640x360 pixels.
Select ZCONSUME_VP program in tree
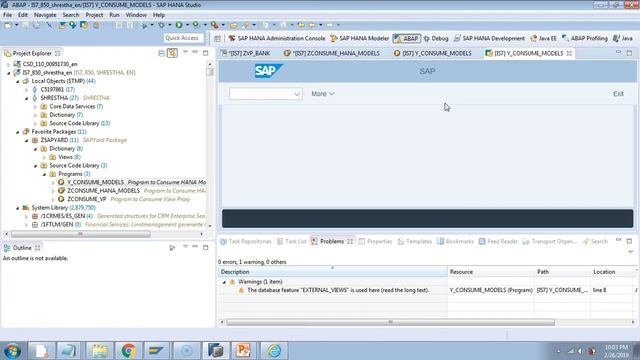click(x=87, y=200)
